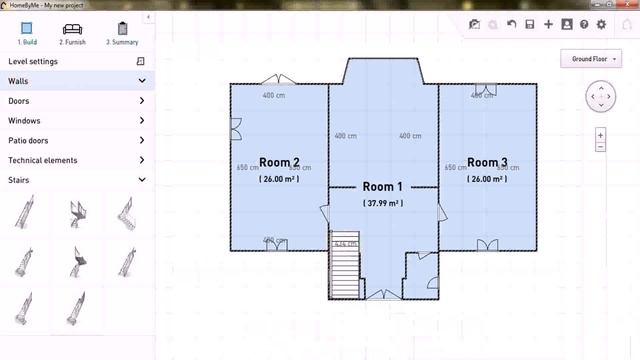
Task: Pick the second-row right staircase
Action: click(x=127, y=262)
